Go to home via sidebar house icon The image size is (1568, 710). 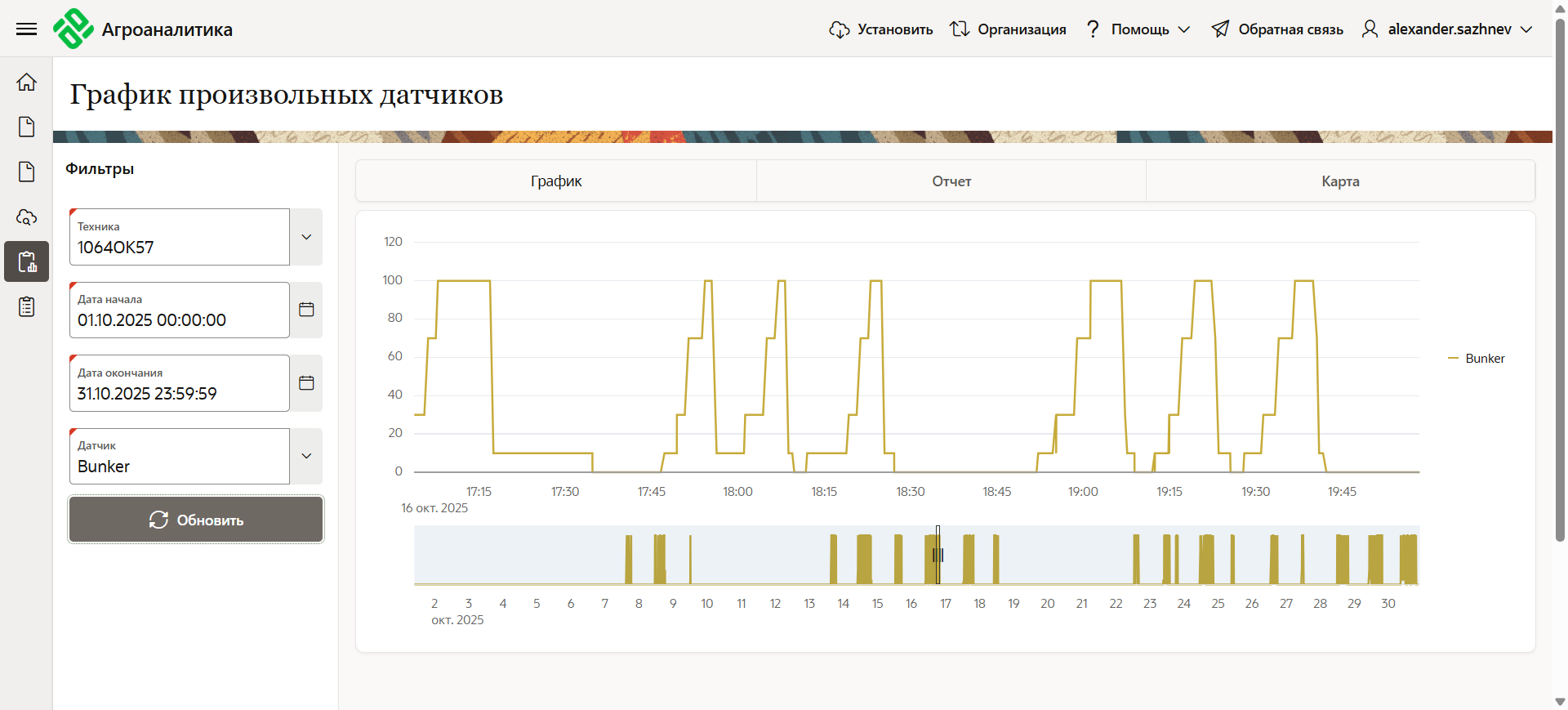tap(26, 82)
